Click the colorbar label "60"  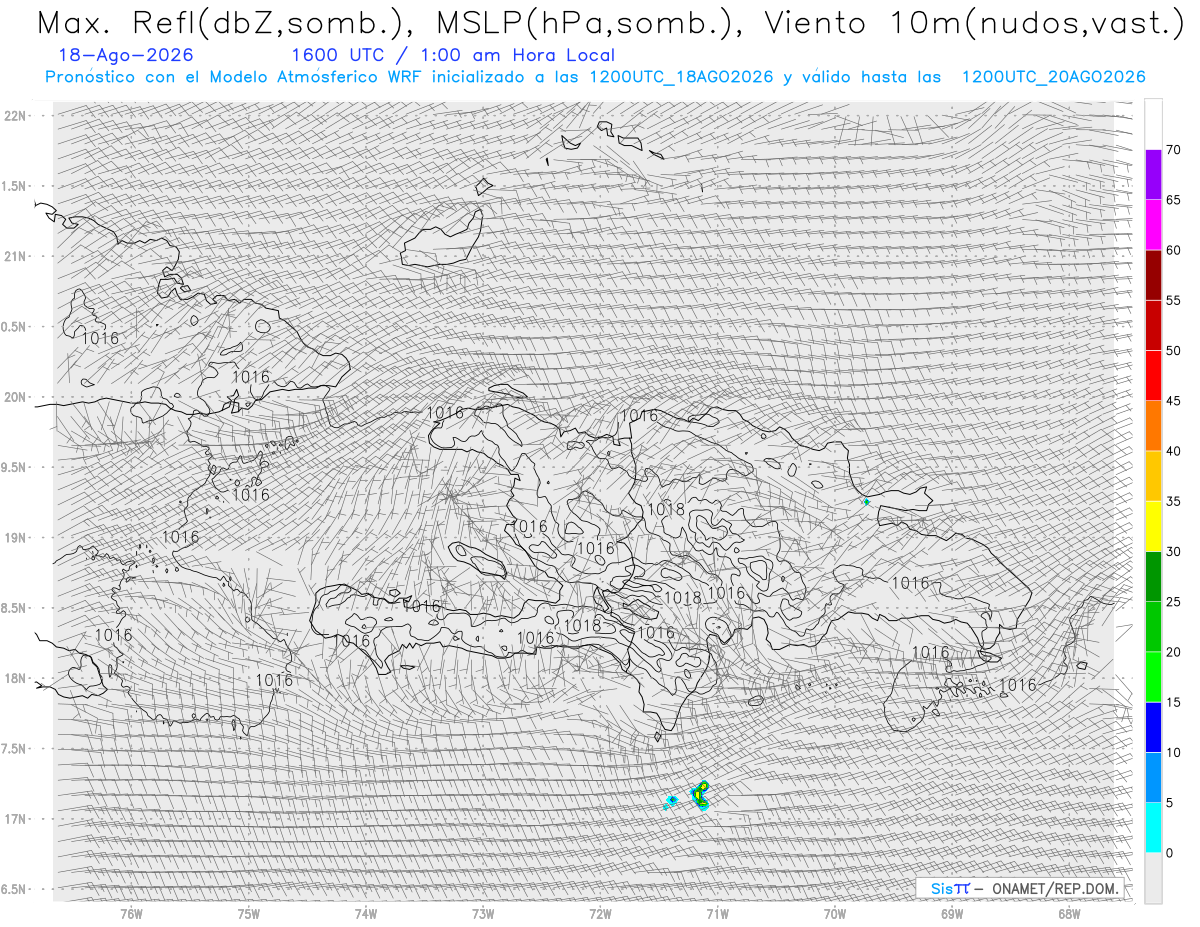coord(1173,250)
